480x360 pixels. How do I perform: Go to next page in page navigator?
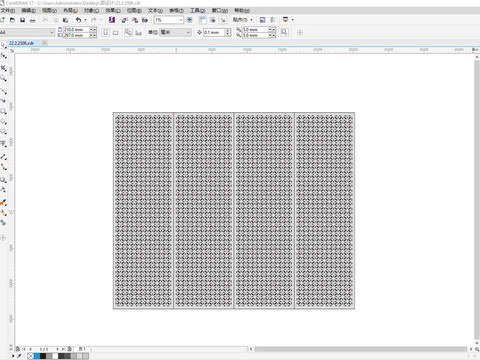(57, 349)
